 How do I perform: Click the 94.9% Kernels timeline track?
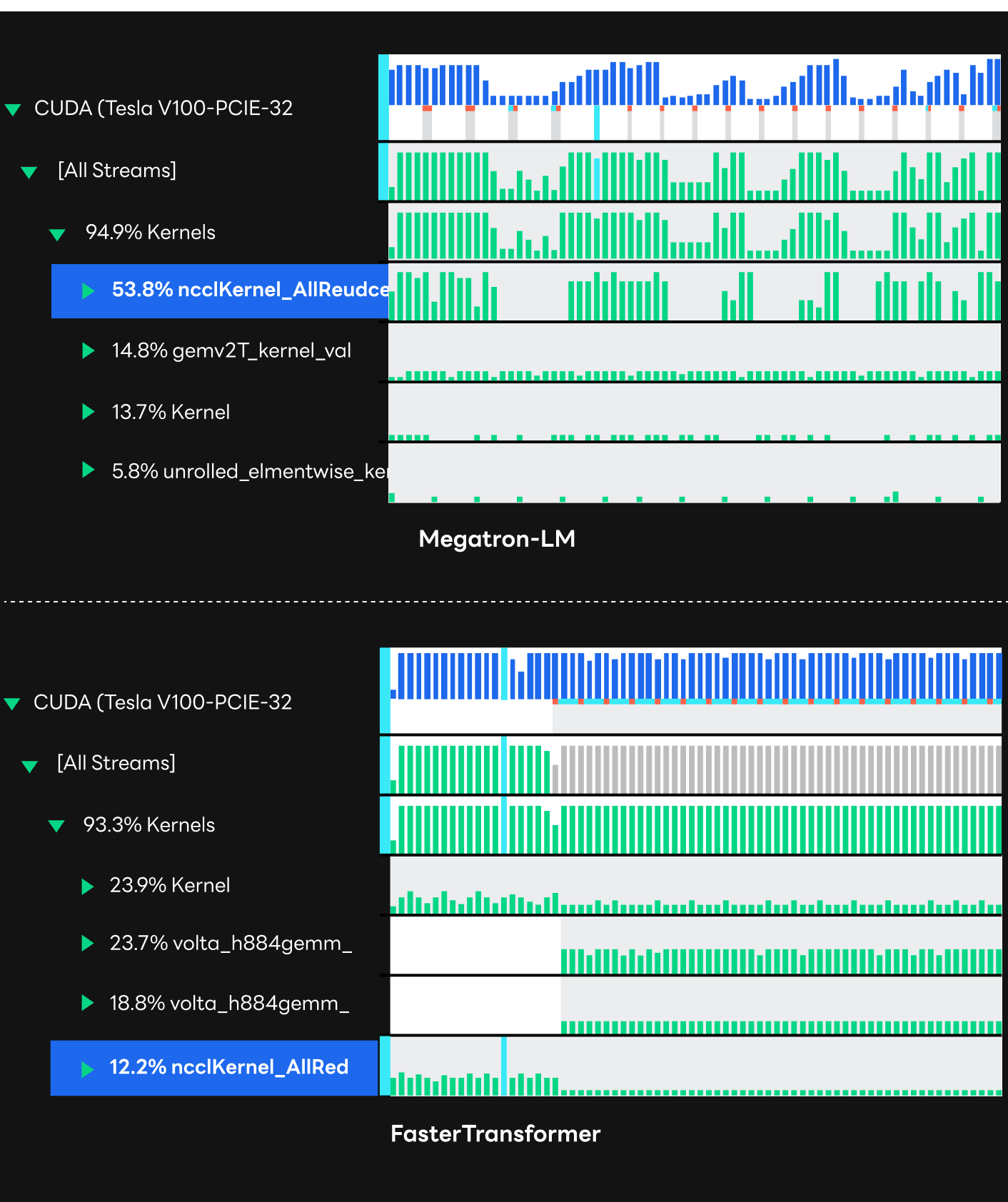pyautogui.click(x=695, y=232)
